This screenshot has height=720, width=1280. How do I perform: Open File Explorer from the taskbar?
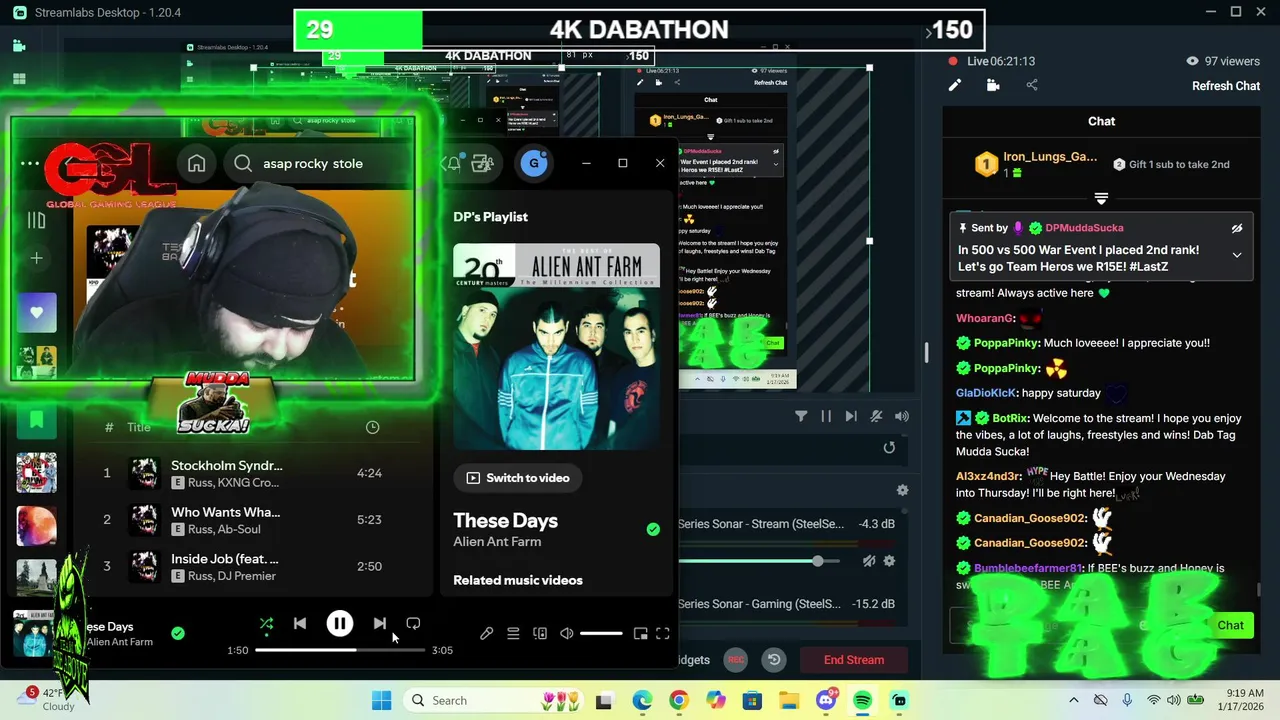pos(789,700)
